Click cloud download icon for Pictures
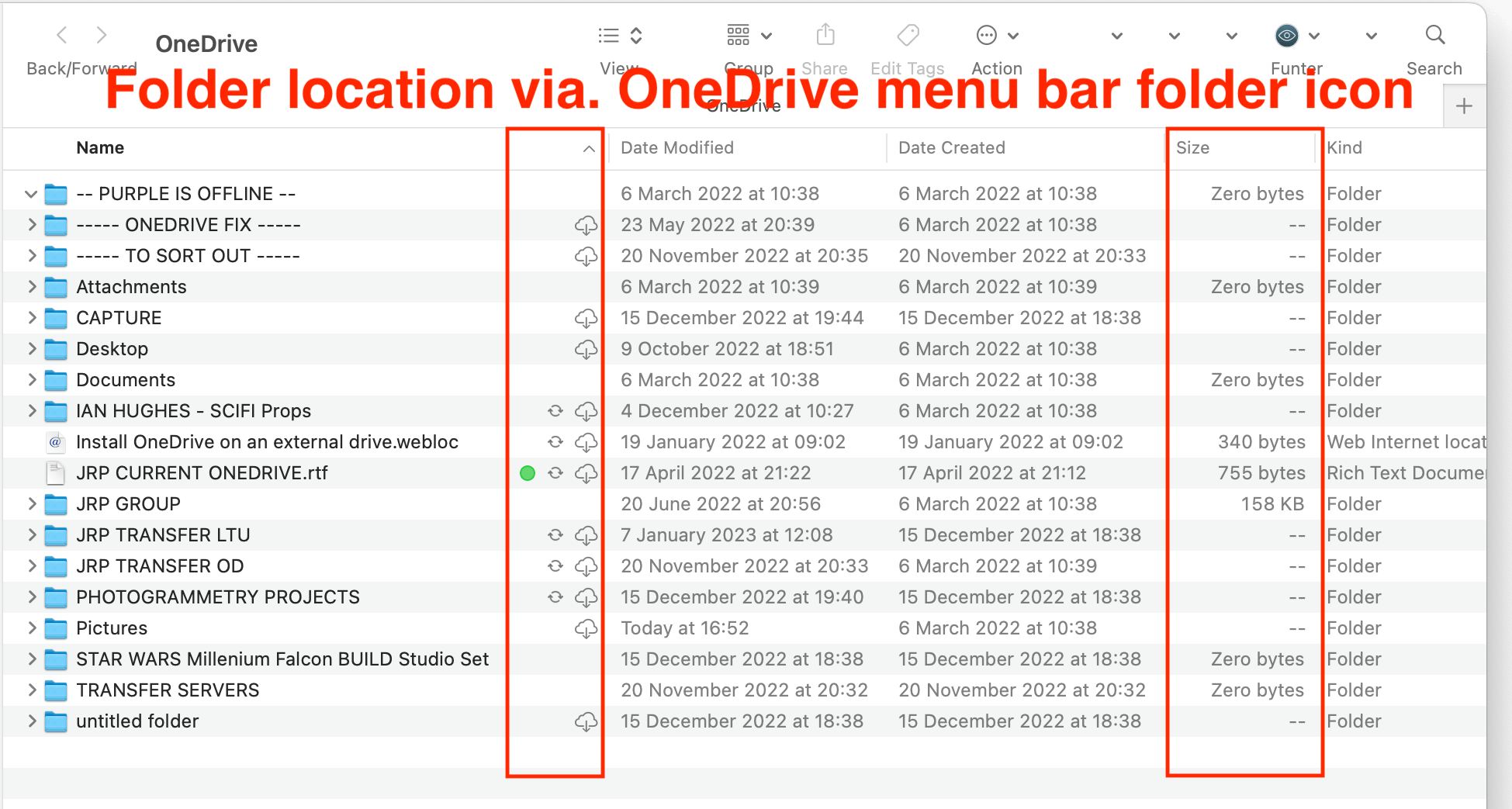Image resolution: width=1512 pixels, height=809 pixels. (x=586, y=629)
